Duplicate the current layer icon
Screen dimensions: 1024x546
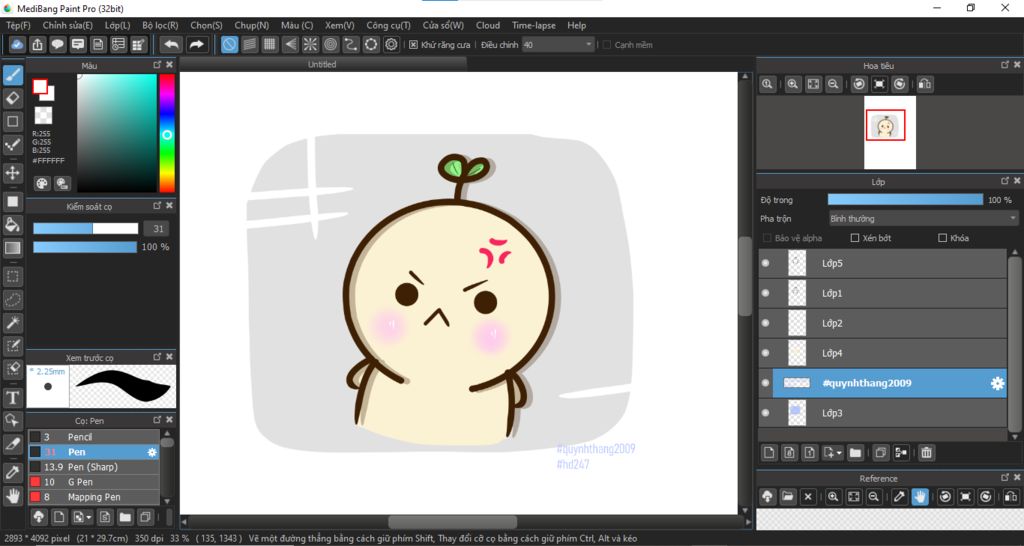[880, 452]
